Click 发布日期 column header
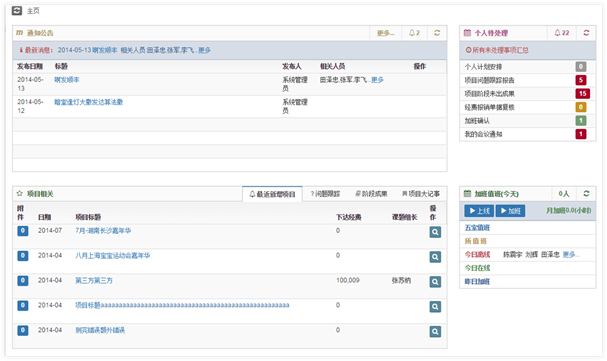Image resolution: width=607 pixels, height=361 pixels. pos(29,66)
